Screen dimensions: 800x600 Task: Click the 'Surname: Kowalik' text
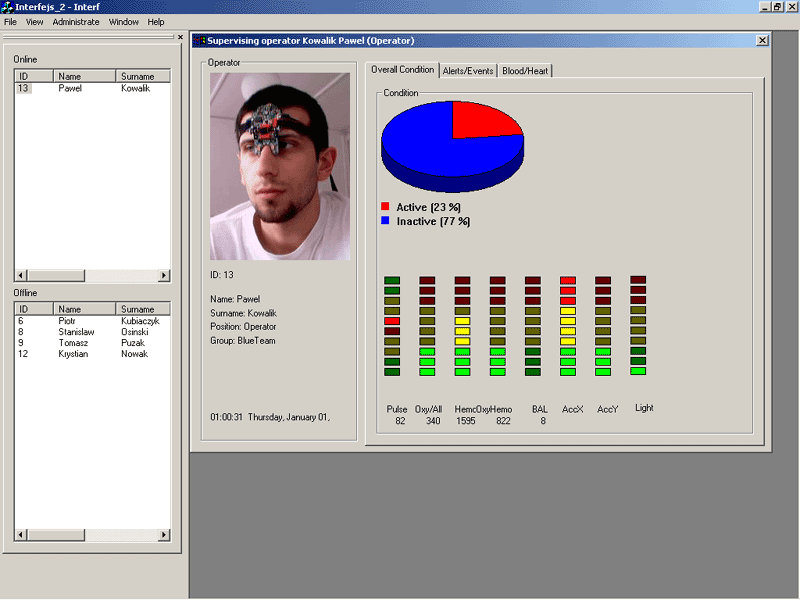(x=243, y=313)
